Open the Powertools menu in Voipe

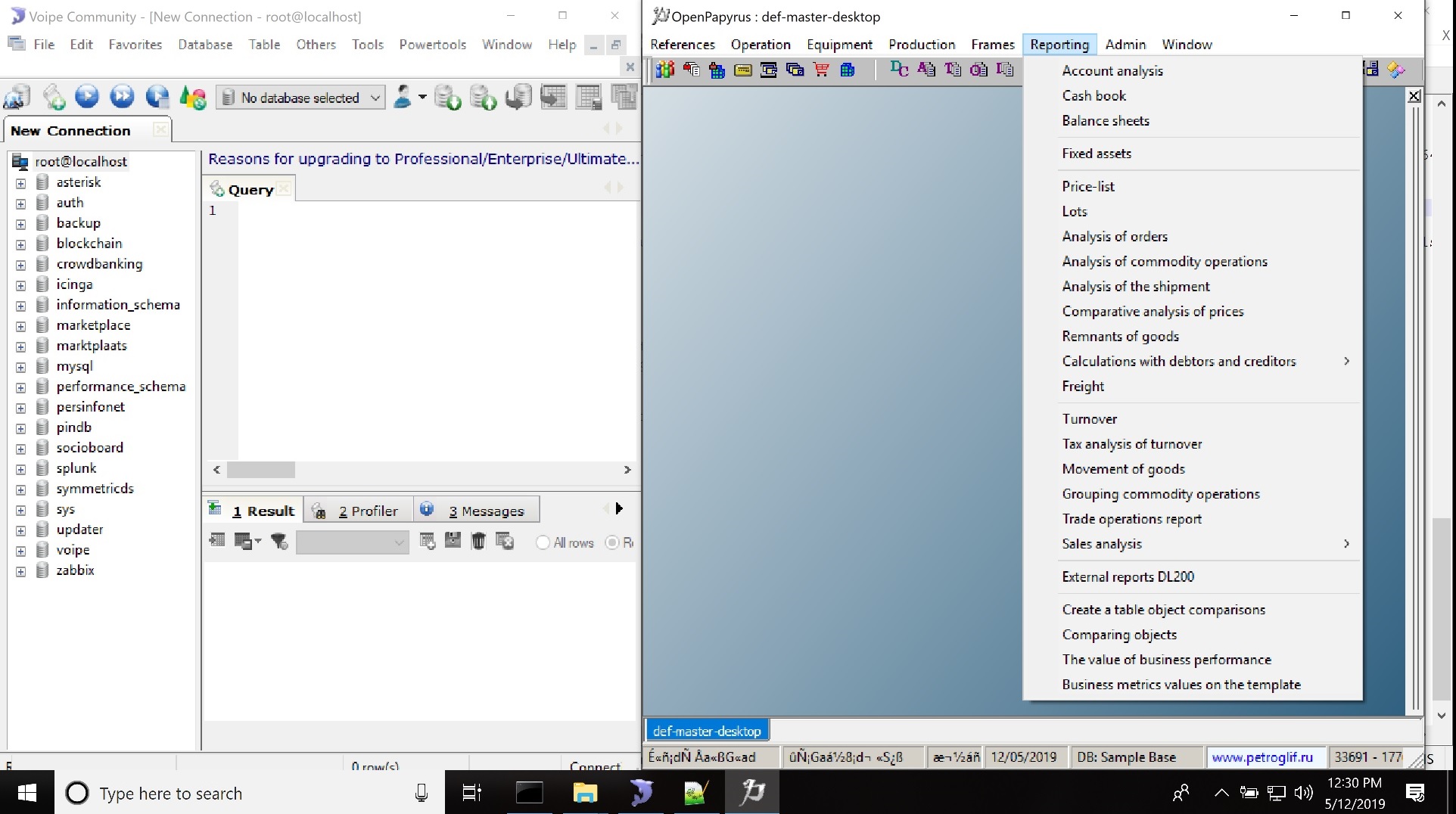[x=432, y=45]
